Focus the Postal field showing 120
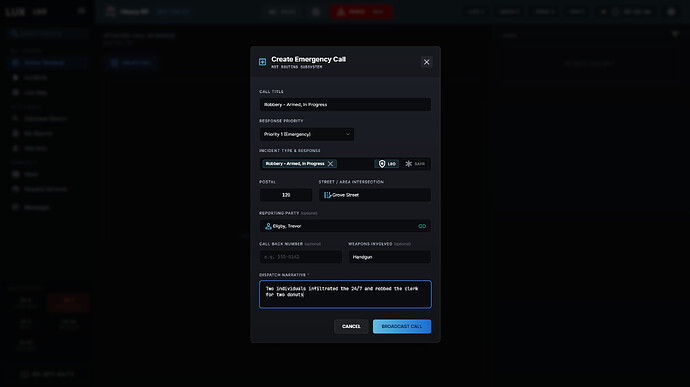The width and height of the screenshot is (690, 387). pos(286,195)
